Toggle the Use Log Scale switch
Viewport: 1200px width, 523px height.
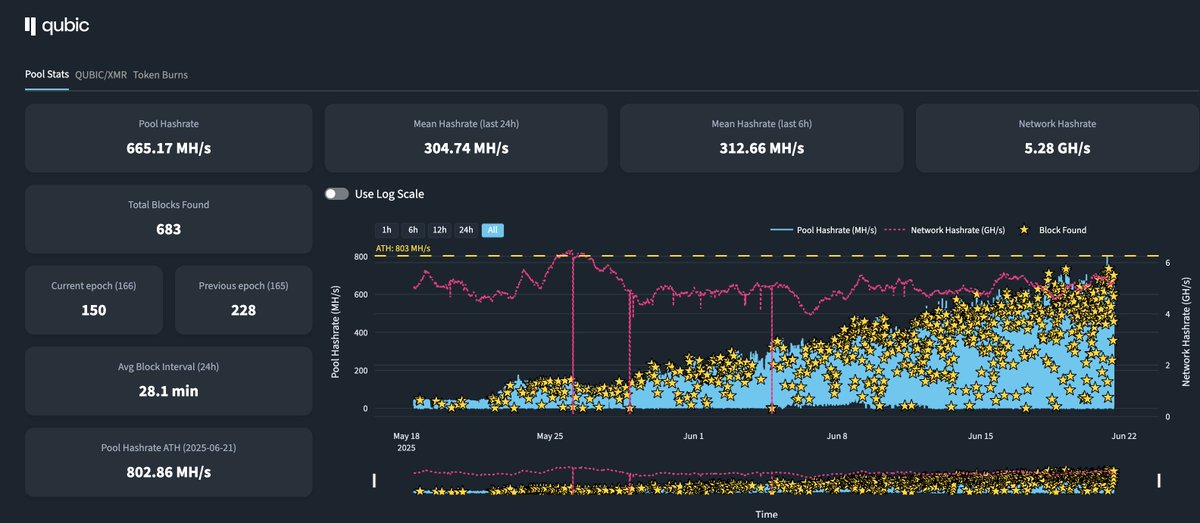(x=336, y=194)
